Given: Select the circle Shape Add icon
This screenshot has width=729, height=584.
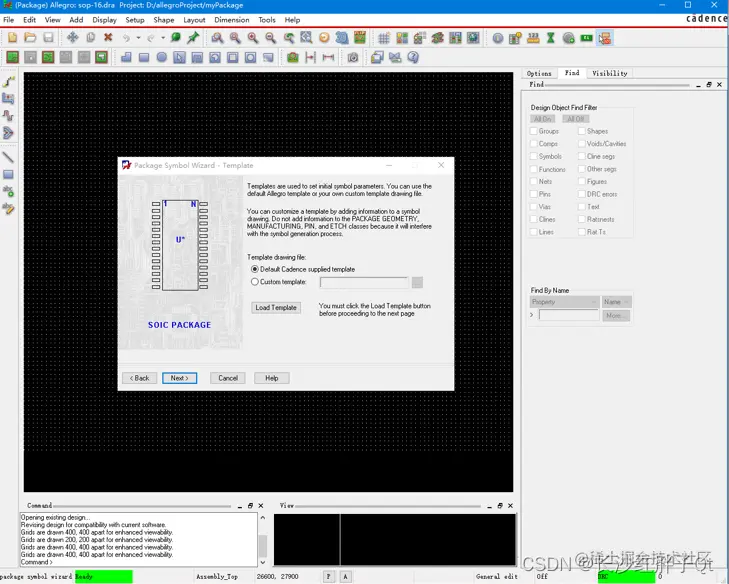Looking at the screenshot, I should [161, 57].
